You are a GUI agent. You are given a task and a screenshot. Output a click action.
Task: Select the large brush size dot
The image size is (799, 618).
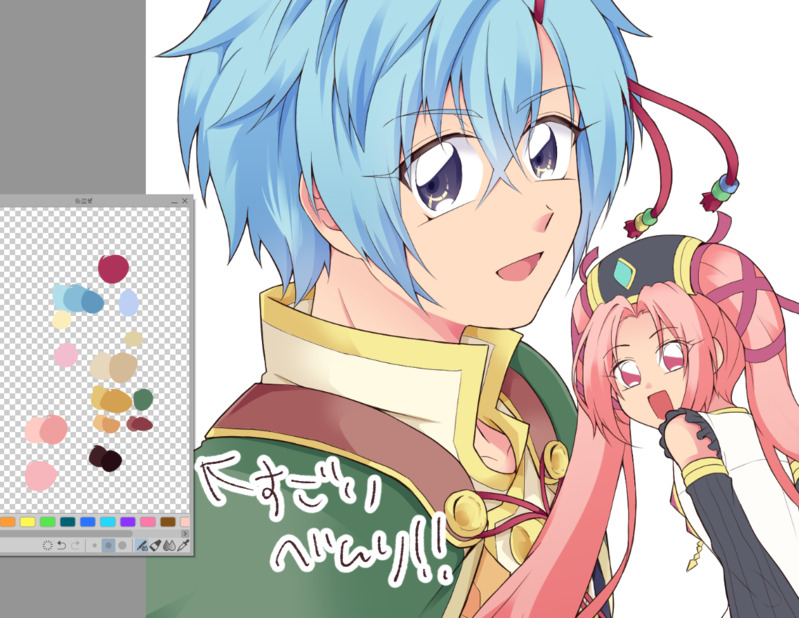pos(122,545)
